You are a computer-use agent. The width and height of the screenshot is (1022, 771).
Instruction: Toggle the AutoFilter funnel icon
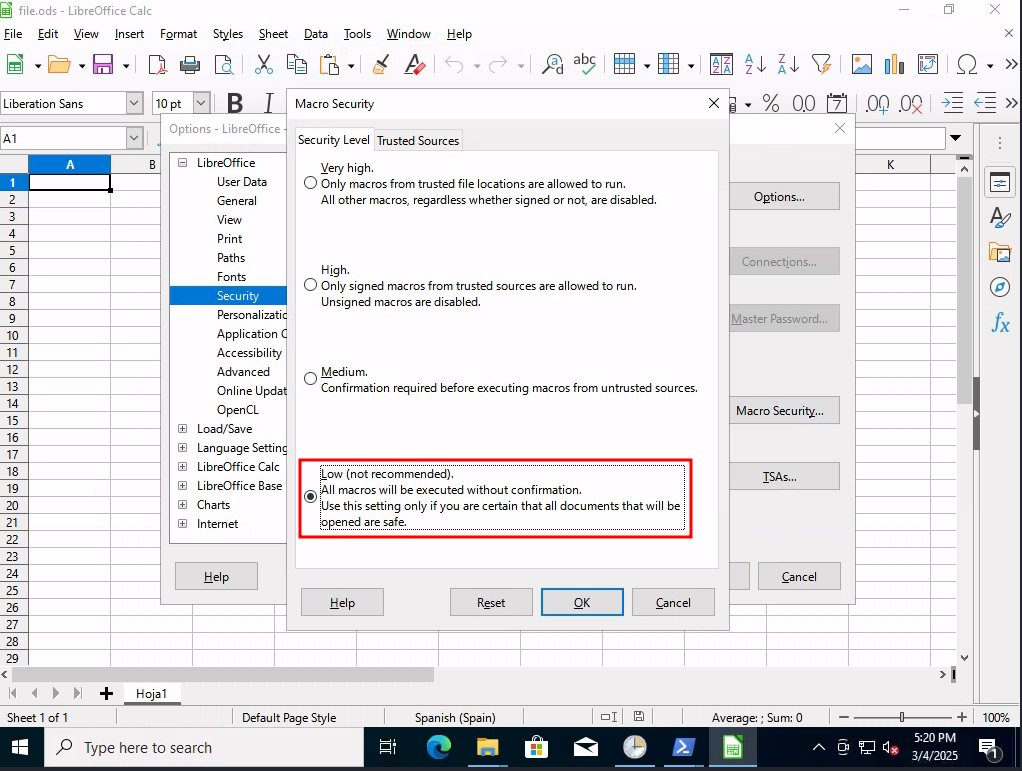click(x=821, y=65)
